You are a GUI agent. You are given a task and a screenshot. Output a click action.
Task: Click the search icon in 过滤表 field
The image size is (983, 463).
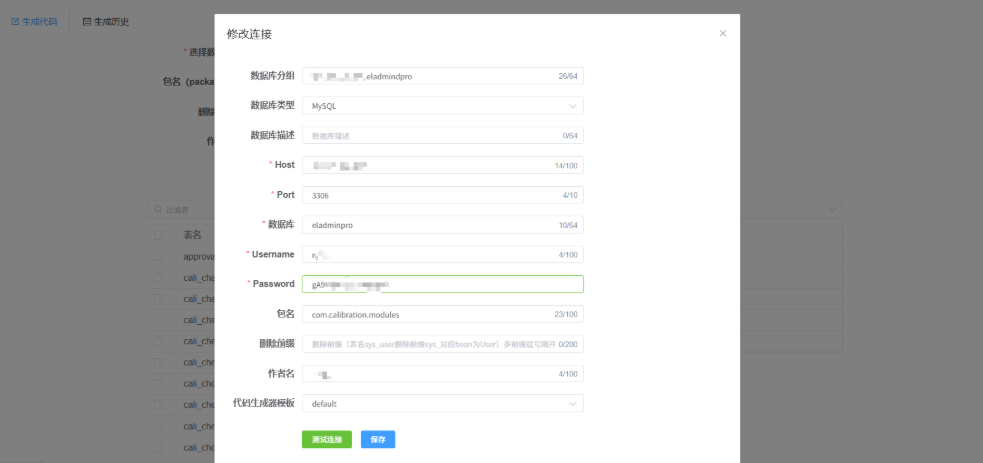point(159,210)
